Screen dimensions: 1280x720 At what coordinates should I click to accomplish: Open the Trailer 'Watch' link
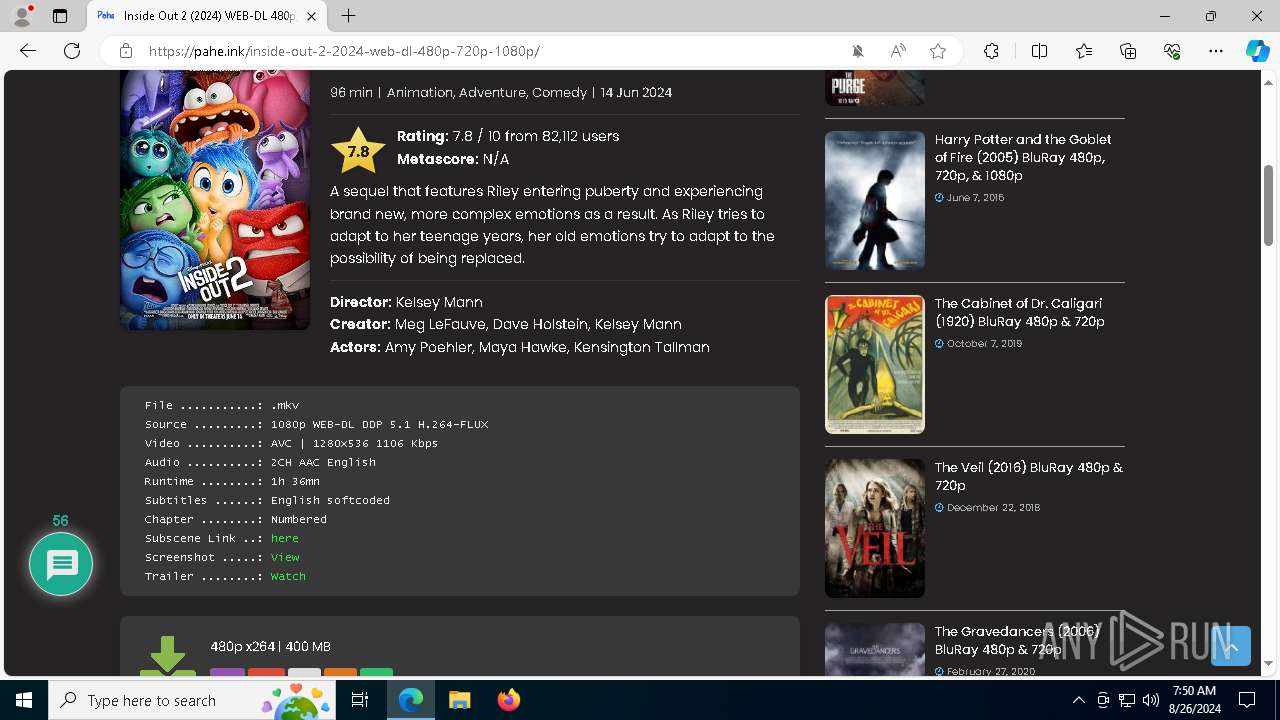pos(288,576)
